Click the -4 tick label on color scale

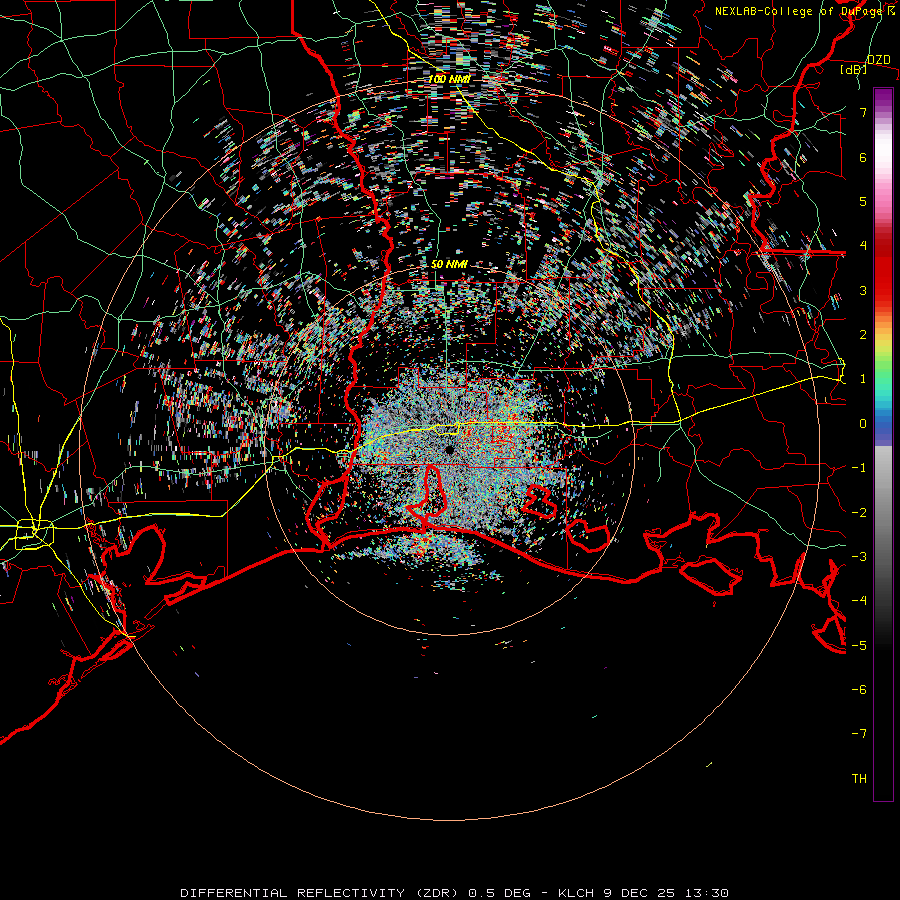coord(859,601)
